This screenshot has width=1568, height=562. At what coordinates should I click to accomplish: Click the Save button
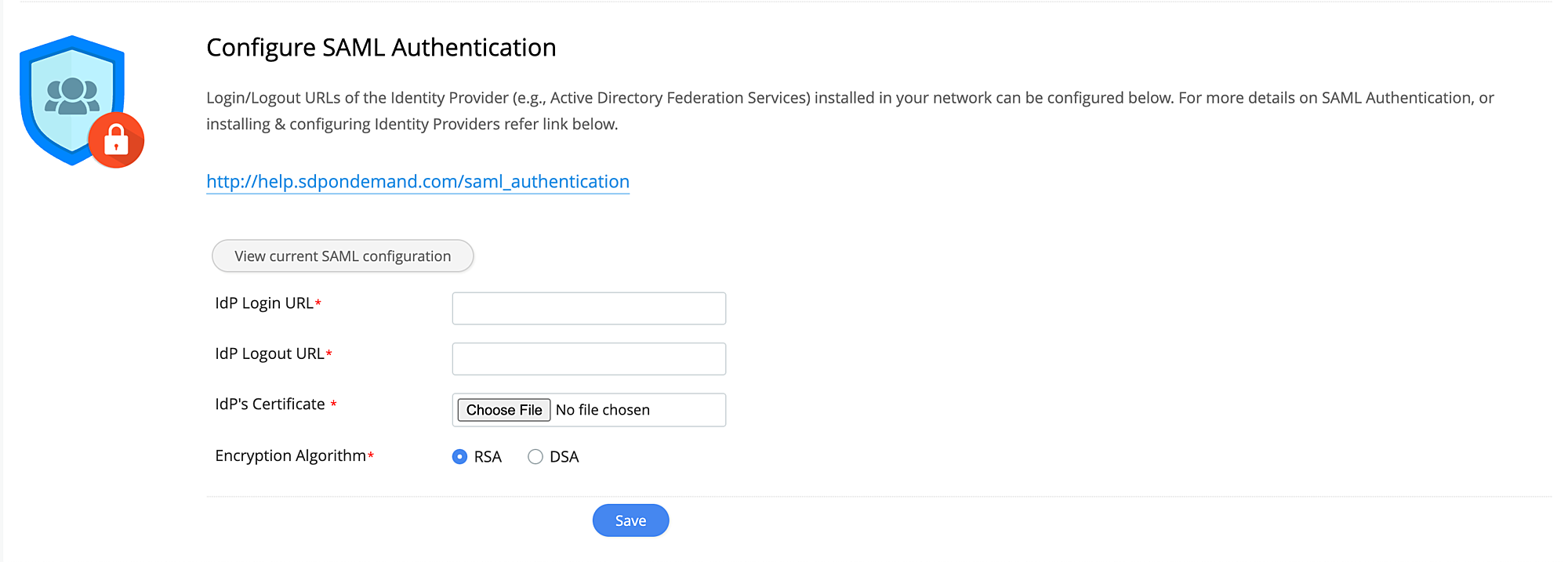point(630,520)
